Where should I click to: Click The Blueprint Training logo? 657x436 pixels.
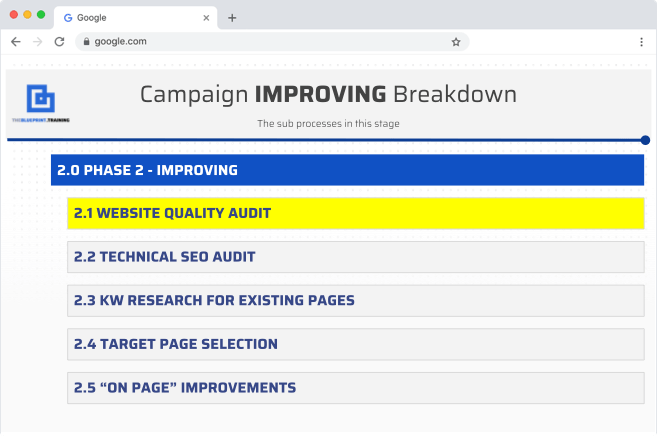(x=41, y=102)
